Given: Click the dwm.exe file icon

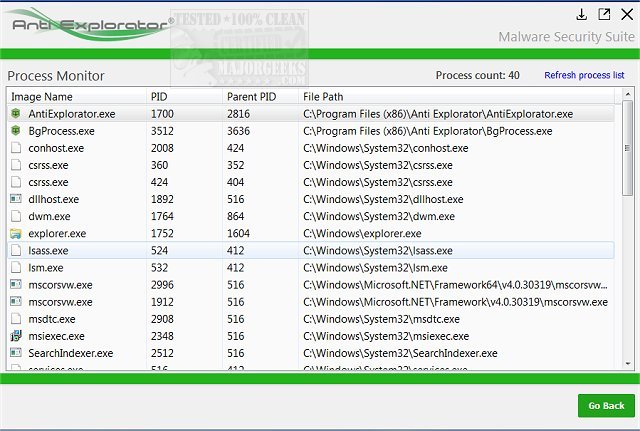Looking at the screenshot, I should pyautogui.click(x=16, y=216).
